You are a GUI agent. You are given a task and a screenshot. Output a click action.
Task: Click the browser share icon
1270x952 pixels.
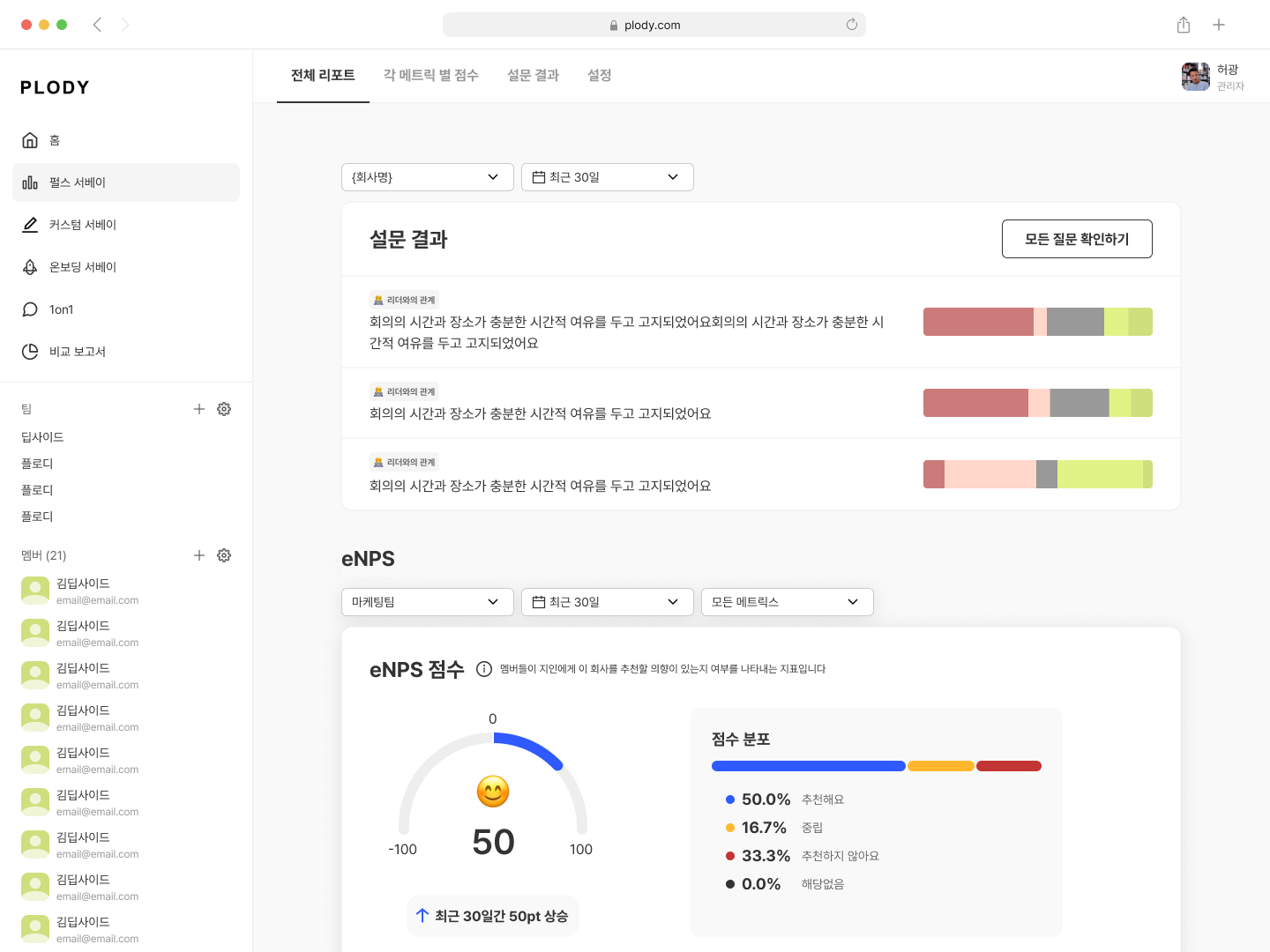pos(1184,25)
